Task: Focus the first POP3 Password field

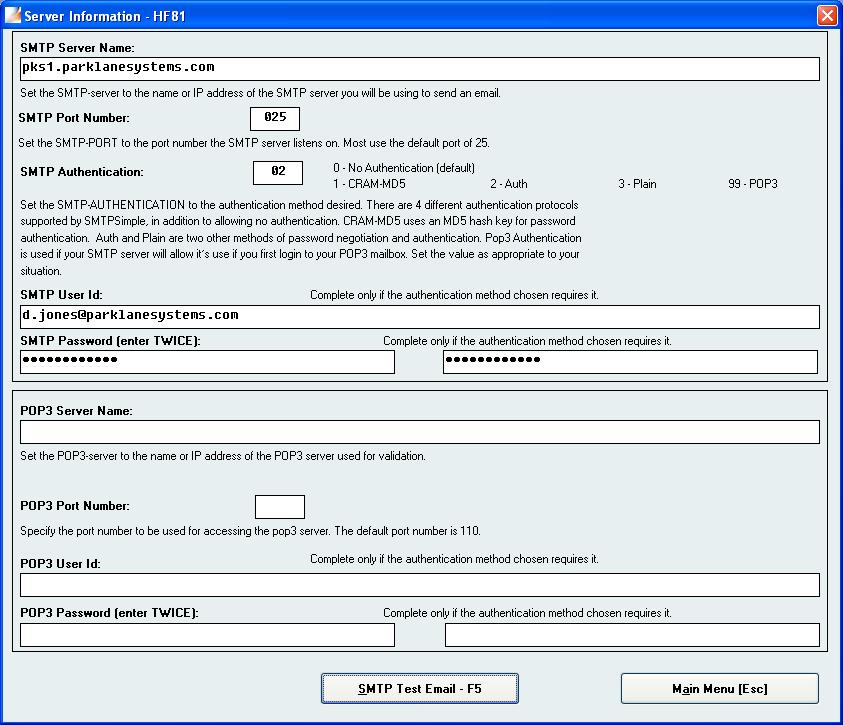Action: tap(207, 635)
